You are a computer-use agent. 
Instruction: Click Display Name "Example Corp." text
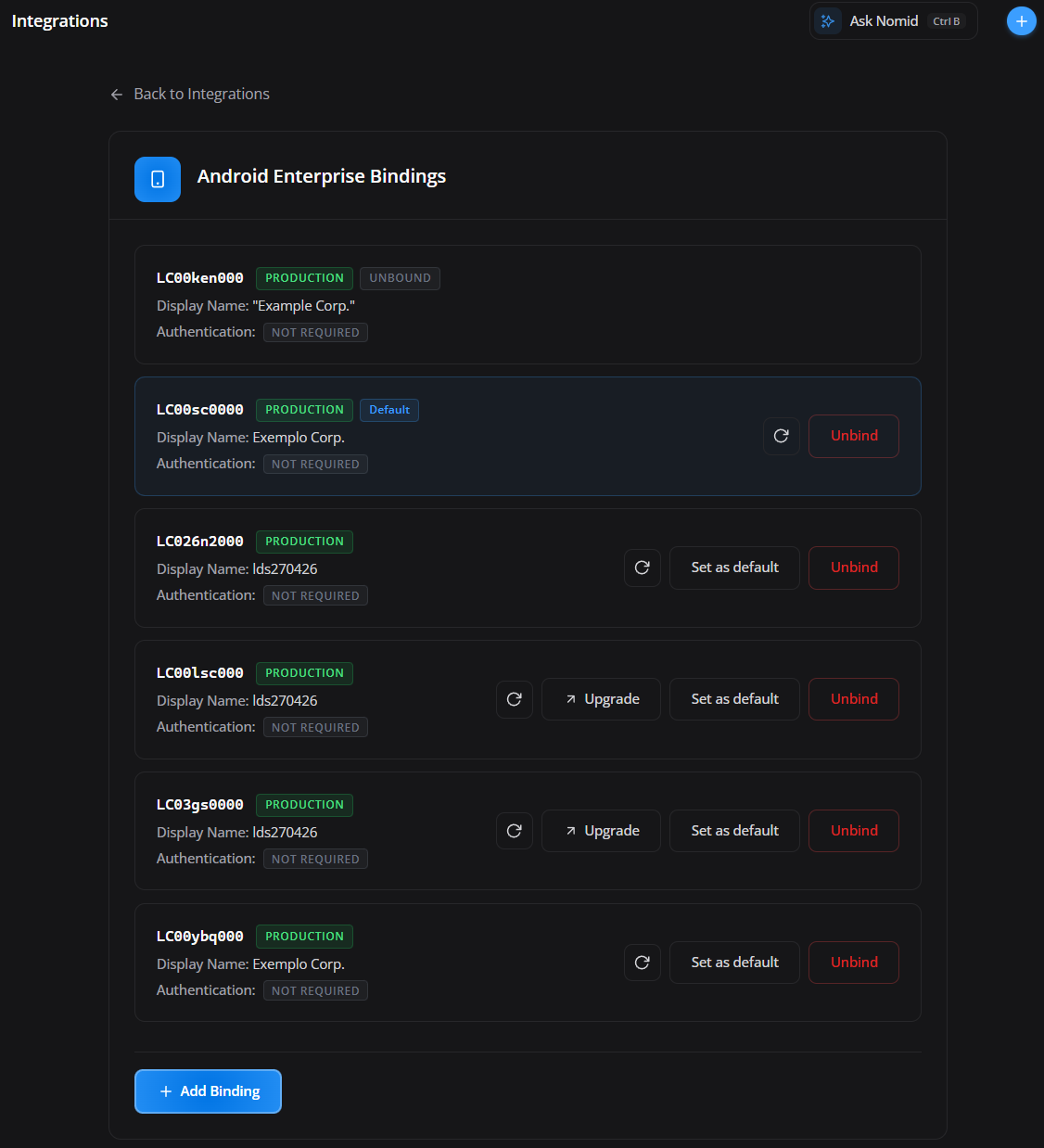(x=256, y=306)
